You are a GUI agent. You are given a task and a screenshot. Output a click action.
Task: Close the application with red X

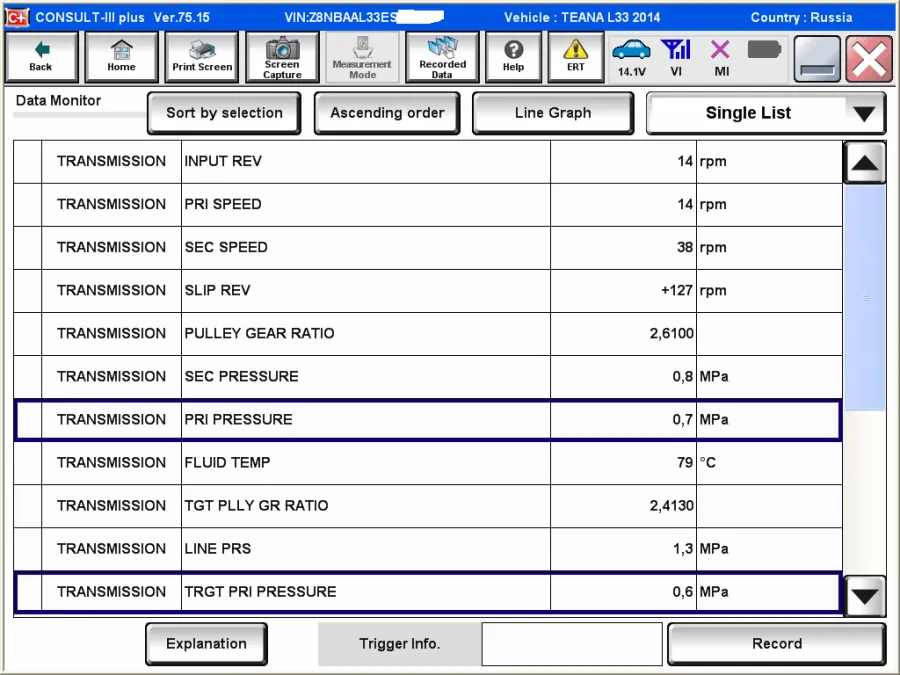tap(869, 59)
